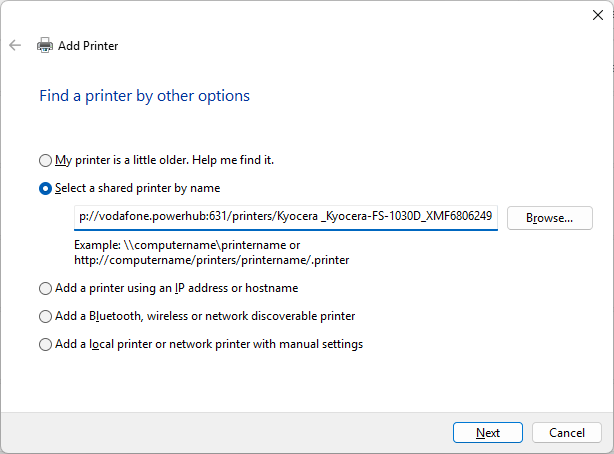614x454 pixels.
Task: Click the 'Add Printer' window title text
Action: point(88,45)
